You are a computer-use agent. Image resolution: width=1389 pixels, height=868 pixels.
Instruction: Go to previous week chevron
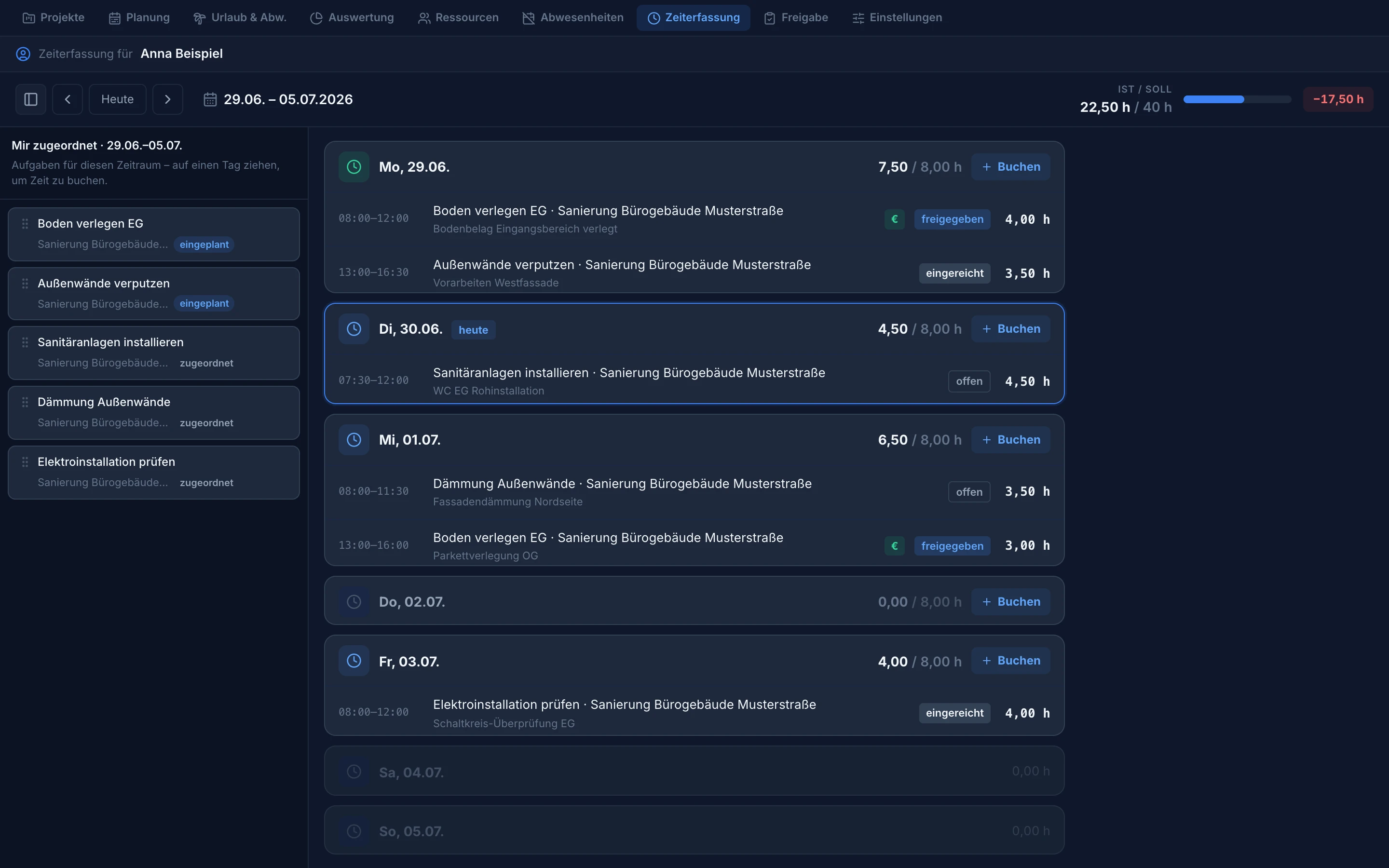click(68, 99)
